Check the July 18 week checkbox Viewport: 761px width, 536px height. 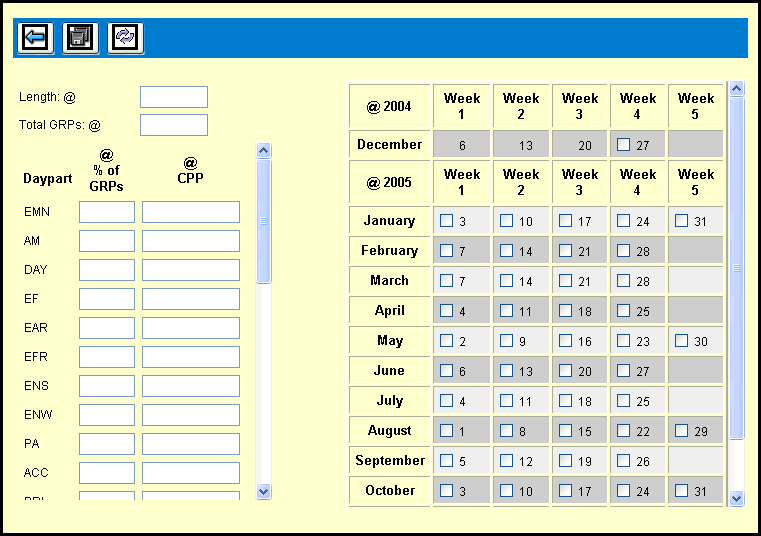pyautogui.click(x=566, y=401)
